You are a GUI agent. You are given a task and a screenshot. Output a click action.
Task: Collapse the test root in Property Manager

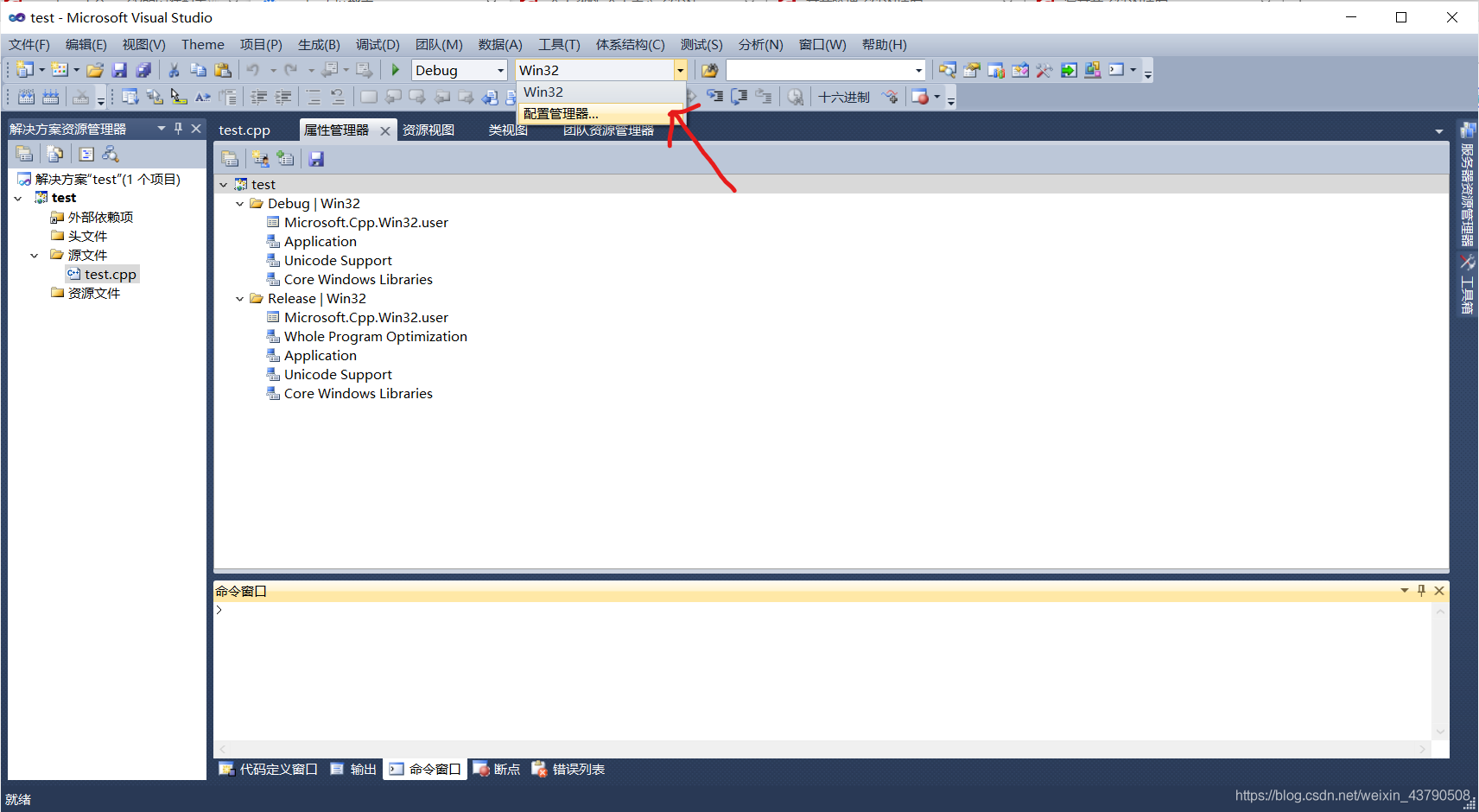[224, 185]
